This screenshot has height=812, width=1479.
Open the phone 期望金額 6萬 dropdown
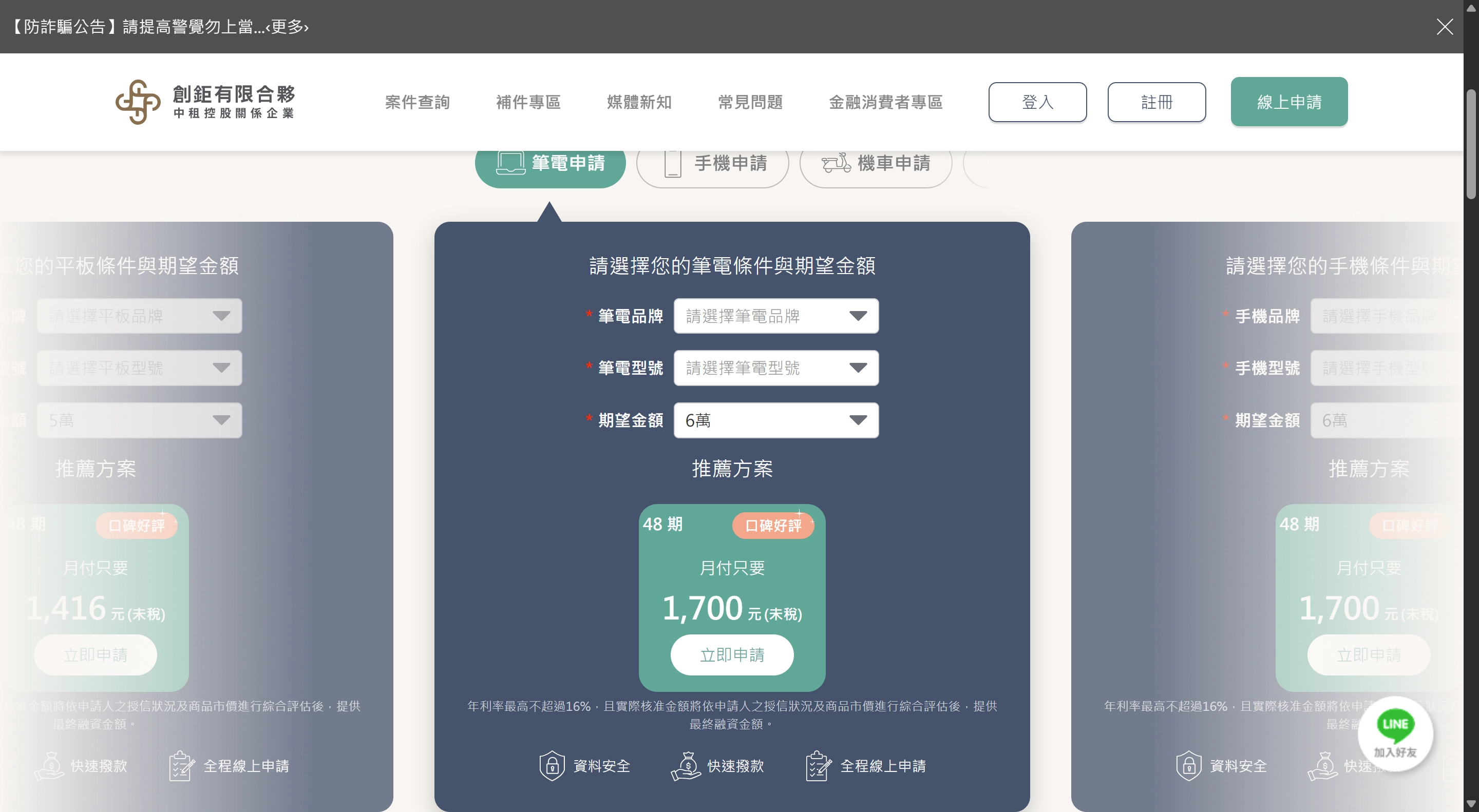click(x=1387, y=420)
